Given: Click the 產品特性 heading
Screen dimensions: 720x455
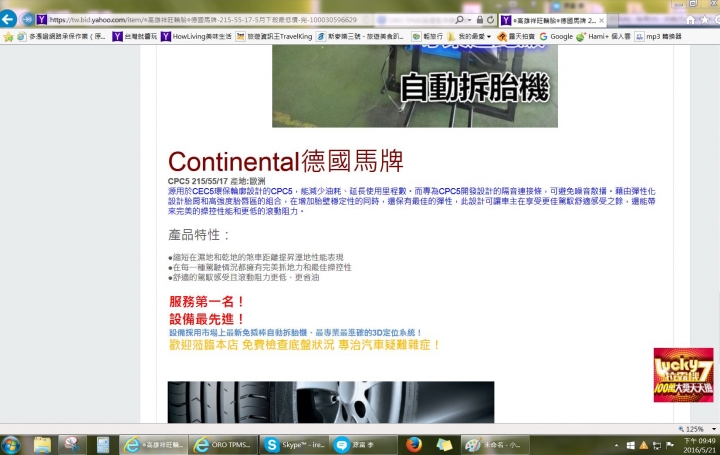Looking at the screenshot, I should pyautogui.click(x=199, y=235).
